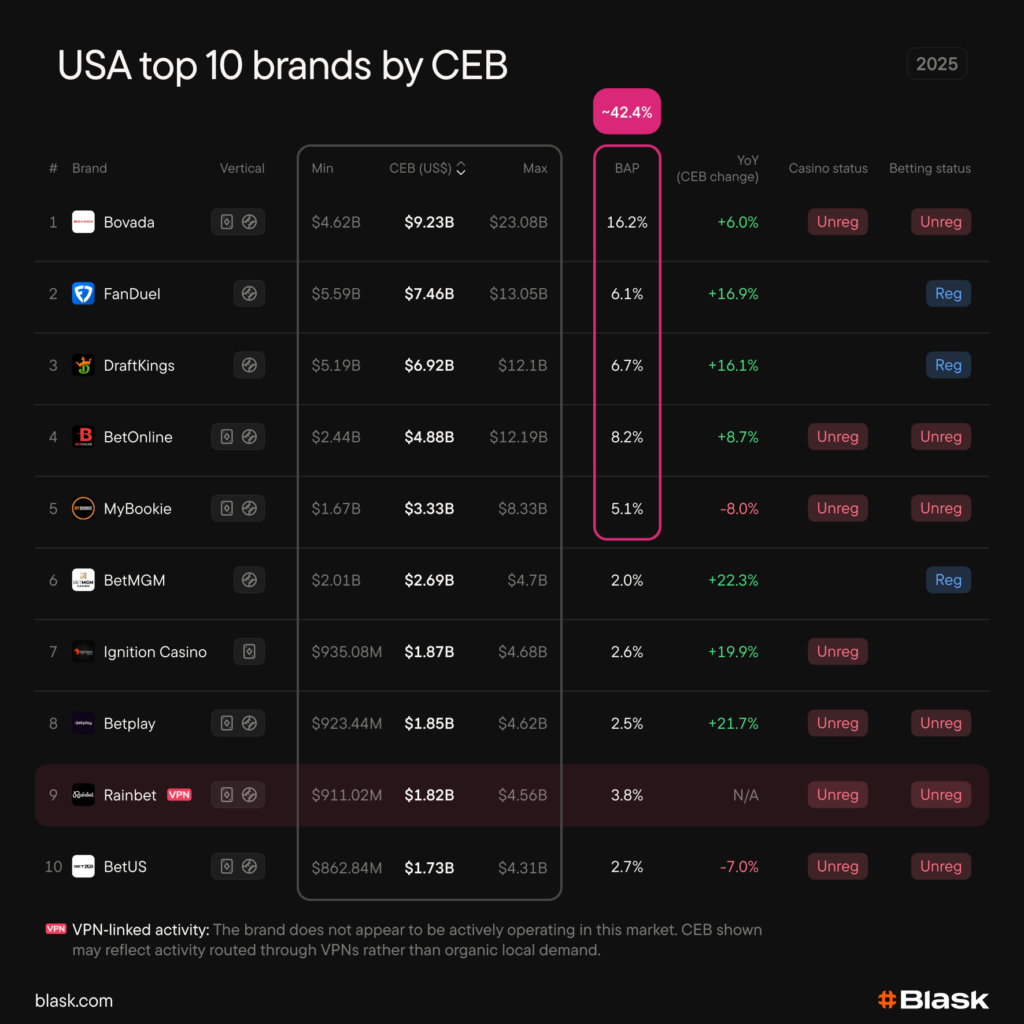Sort by the CEB (US$) column arrows
This screenshot has width=1024, height=1024.
[461, 169]
